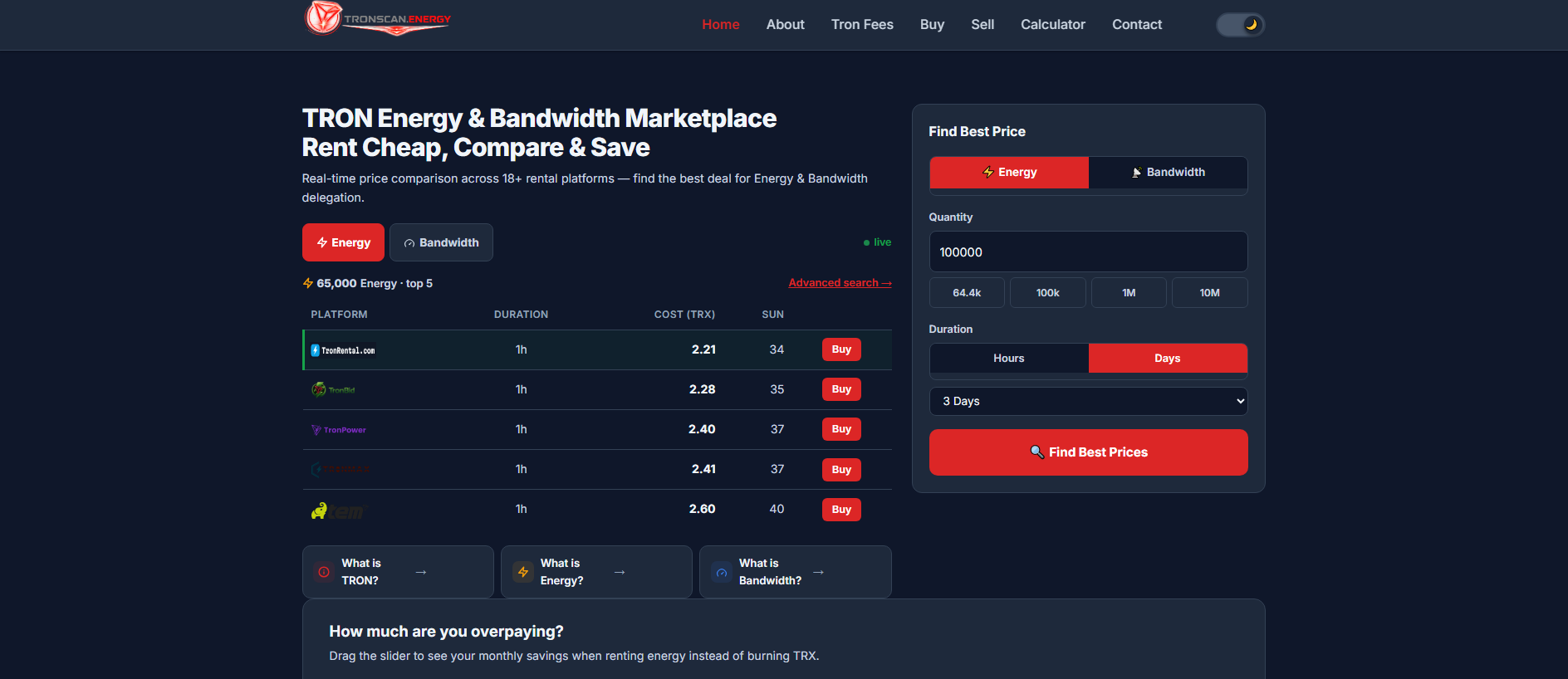The image size is (1568, 679).
Task: Click the red icon beside What is TRON?
Action: [x=324, y=572]
